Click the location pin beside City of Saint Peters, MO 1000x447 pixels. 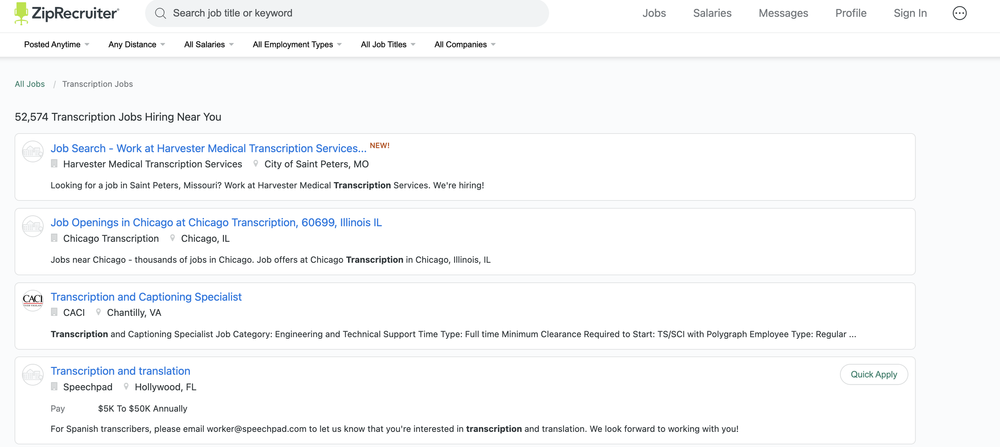tap(256, 164)
